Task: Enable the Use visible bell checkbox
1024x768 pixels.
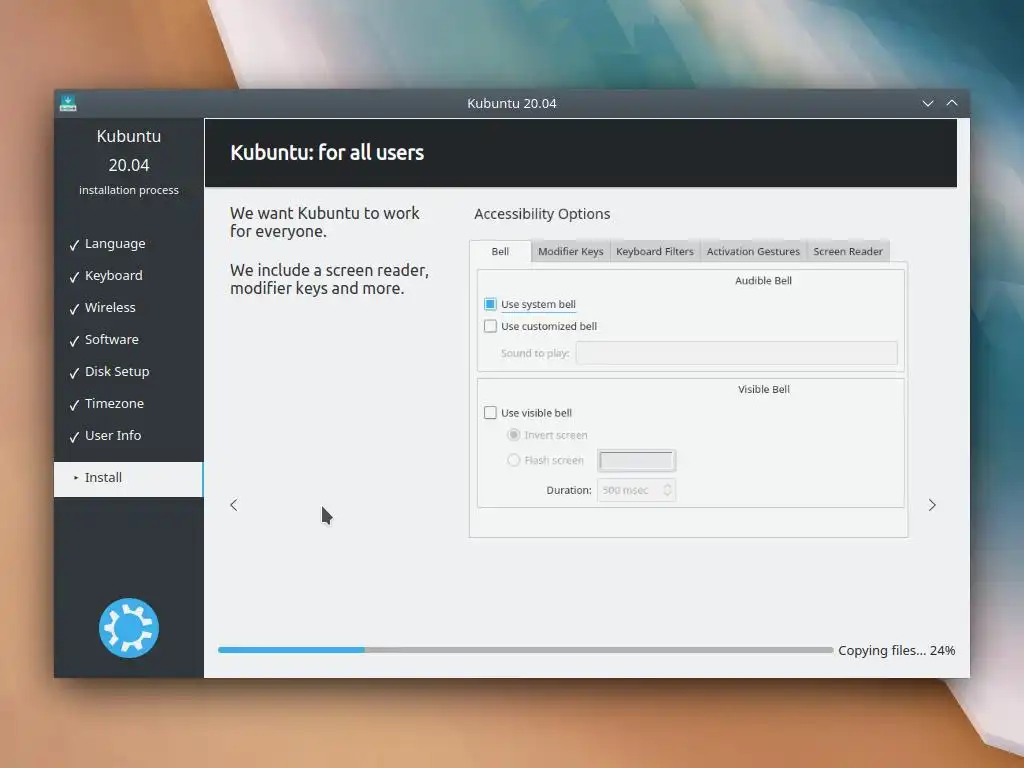Action: (490, 413)
